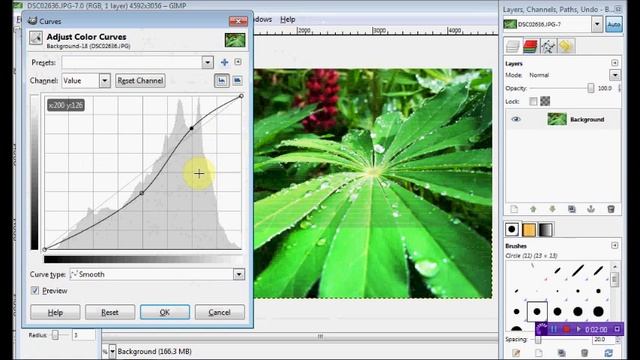Screen dimensions: 640x360
Task: Cancel the Curves dialog
Action: tap(220, 312)
